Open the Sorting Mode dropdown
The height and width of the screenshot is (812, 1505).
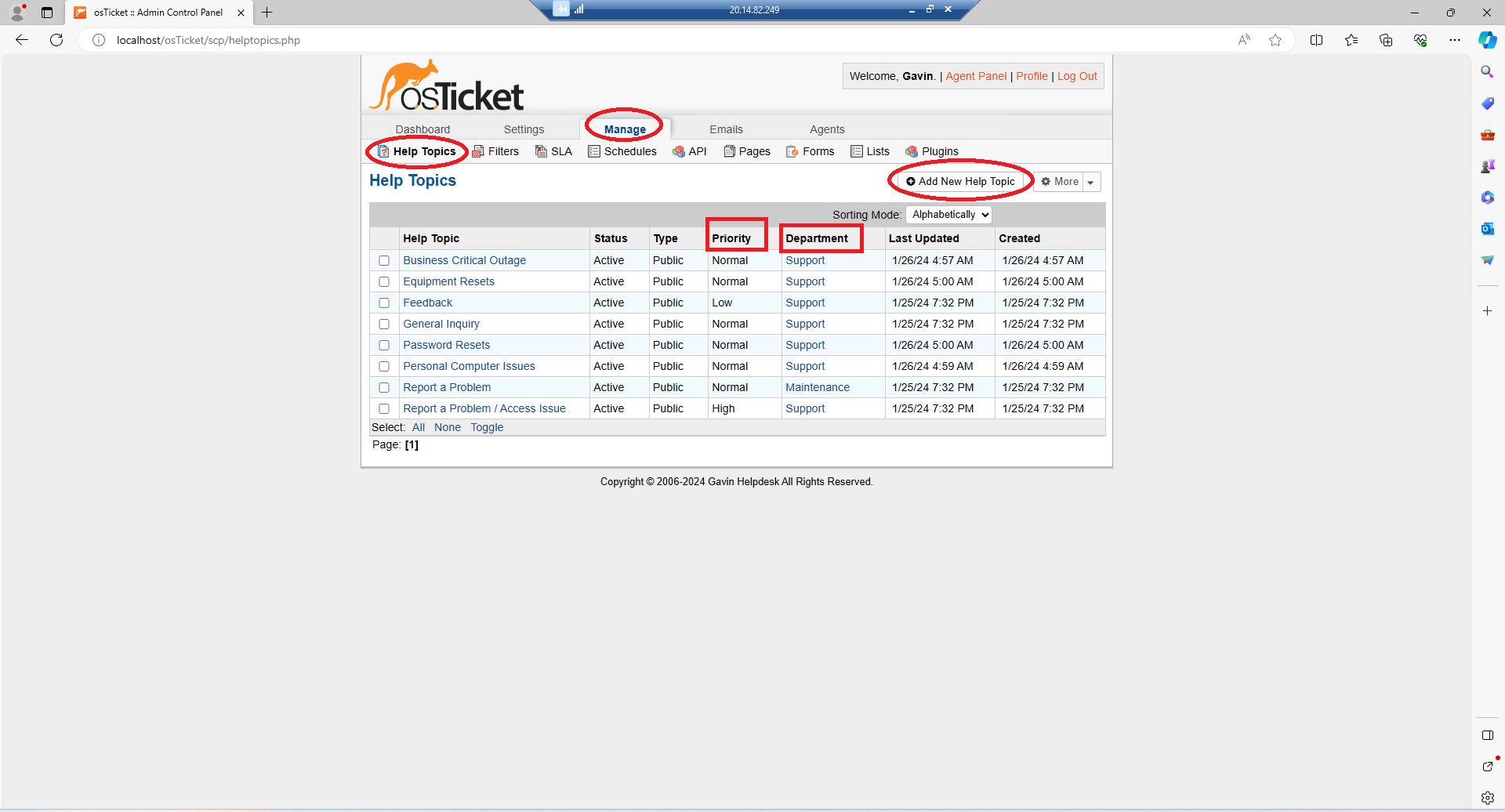point(948,214)
